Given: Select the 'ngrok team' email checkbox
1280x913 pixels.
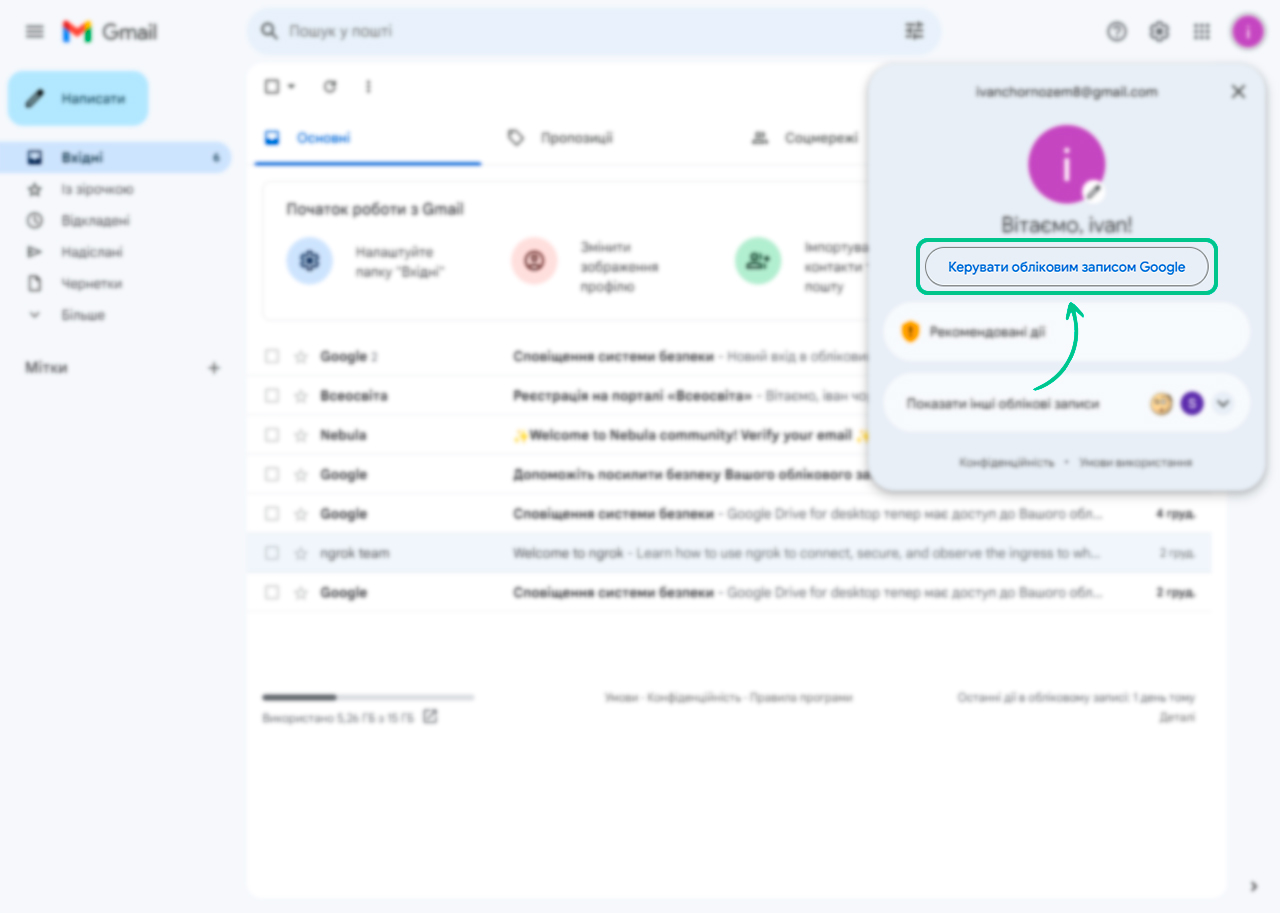Looking at the screenshot, I should tap(272, 553).
